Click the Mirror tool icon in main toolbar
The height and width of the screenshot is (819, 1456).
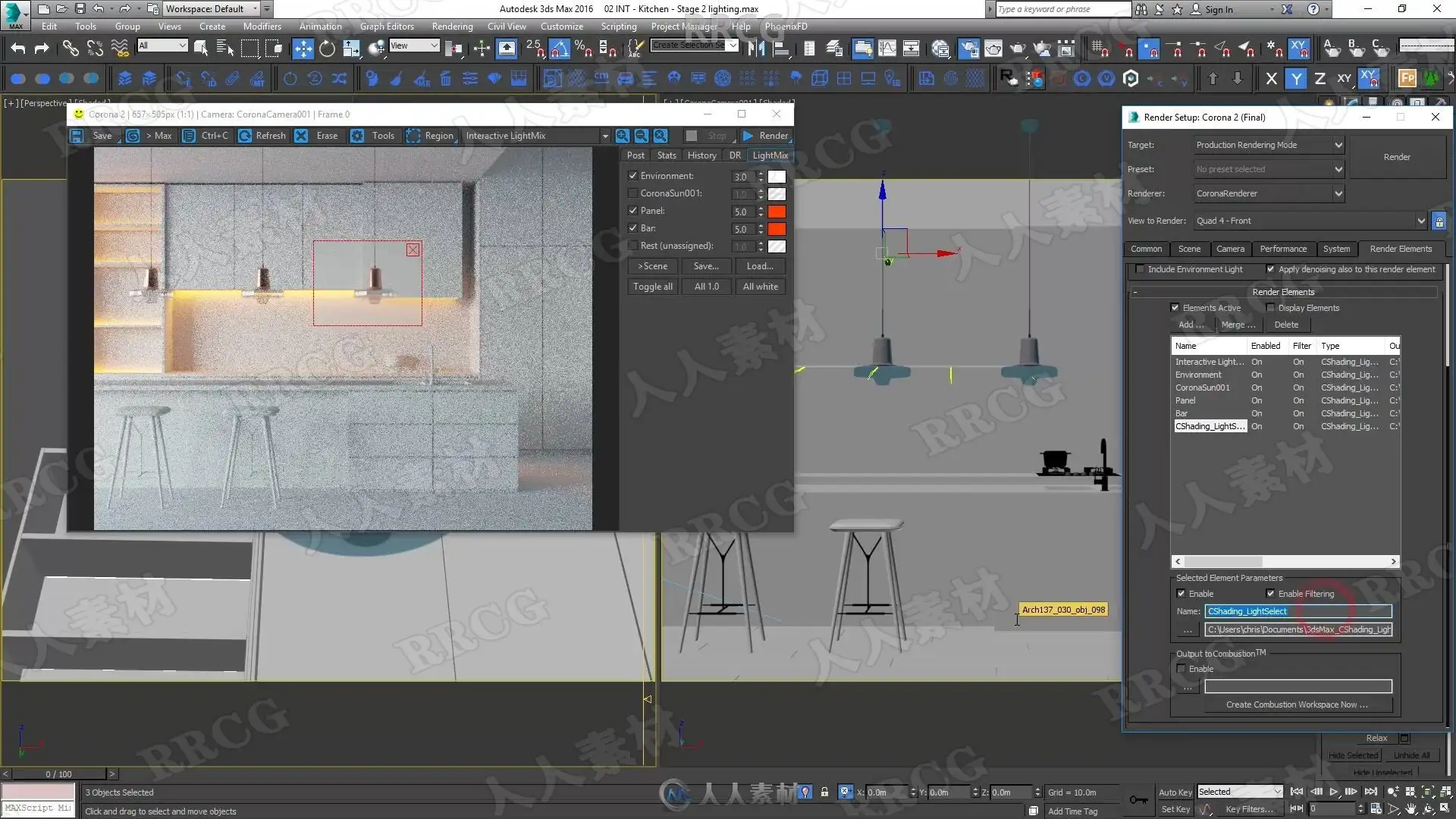755,49
